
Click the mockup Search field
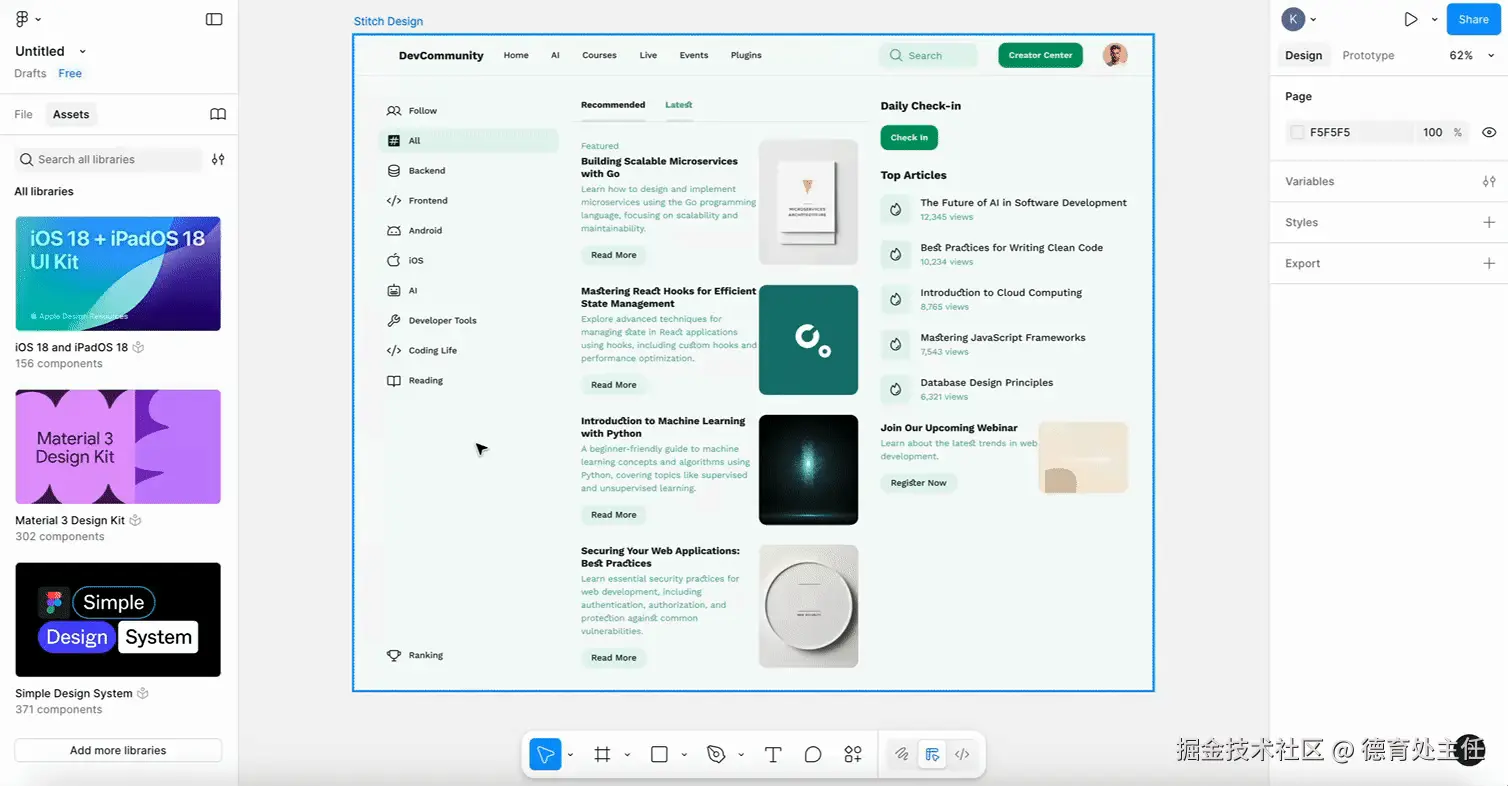click(928, 55)
